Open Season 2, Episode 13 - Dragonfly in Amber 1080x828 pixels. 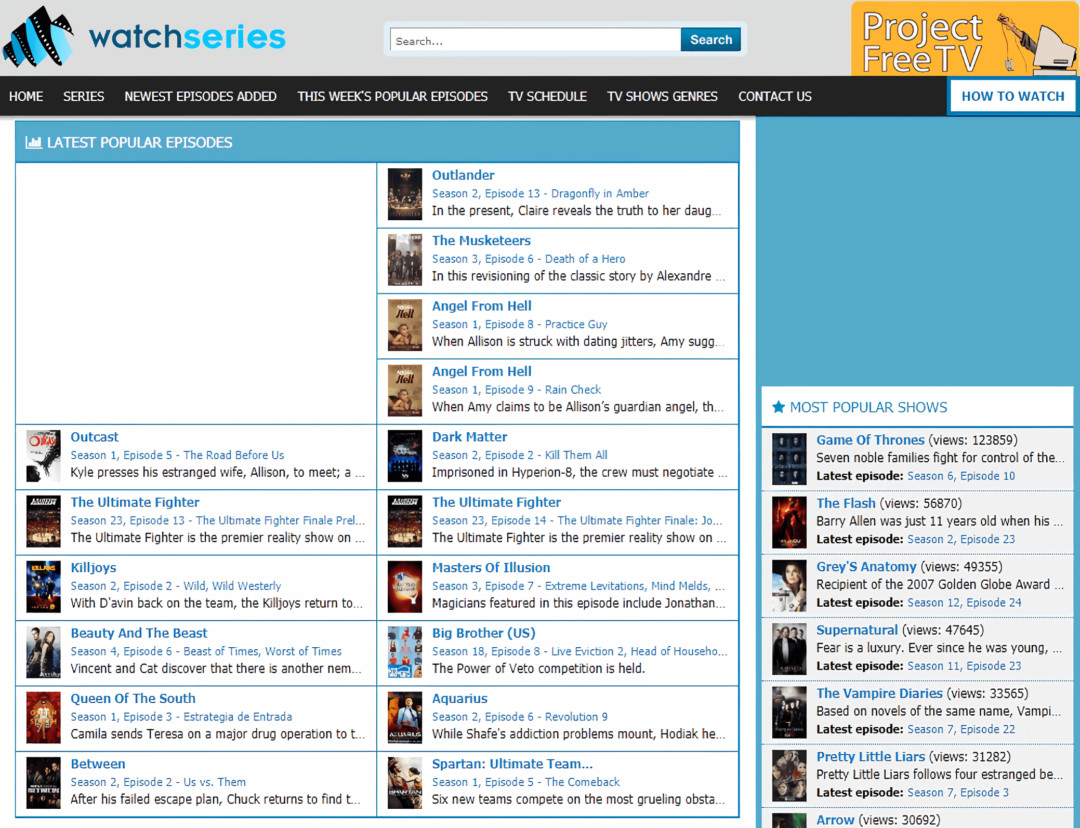point(540,194)
